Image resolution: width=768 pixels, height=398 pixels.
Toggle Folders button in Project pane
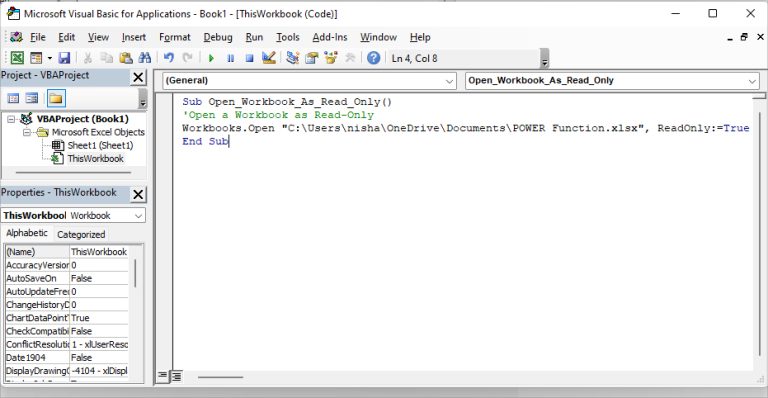click(56, 98)
